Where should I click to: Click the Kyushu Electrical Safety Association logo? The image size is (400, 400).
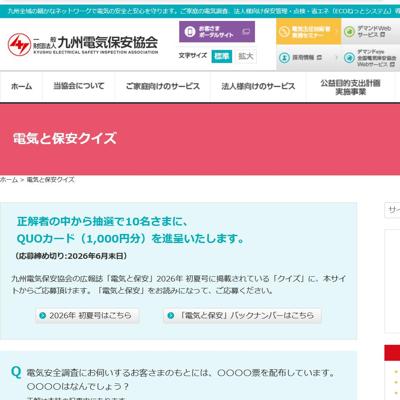(x=83, y=44)
